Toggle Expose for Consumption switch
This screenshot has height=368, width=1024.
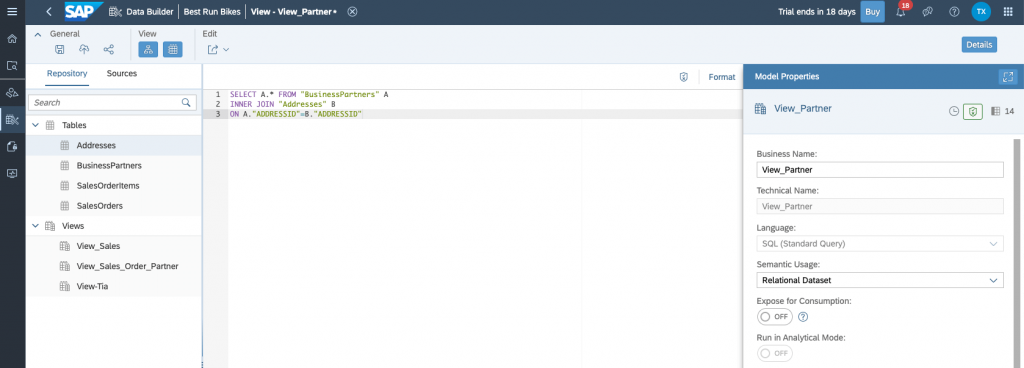pos(775,316)
